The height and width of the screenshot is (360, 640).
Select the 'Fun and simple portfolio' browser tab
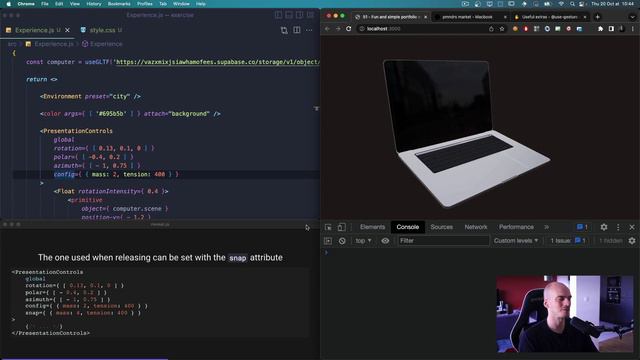(390, 17)
